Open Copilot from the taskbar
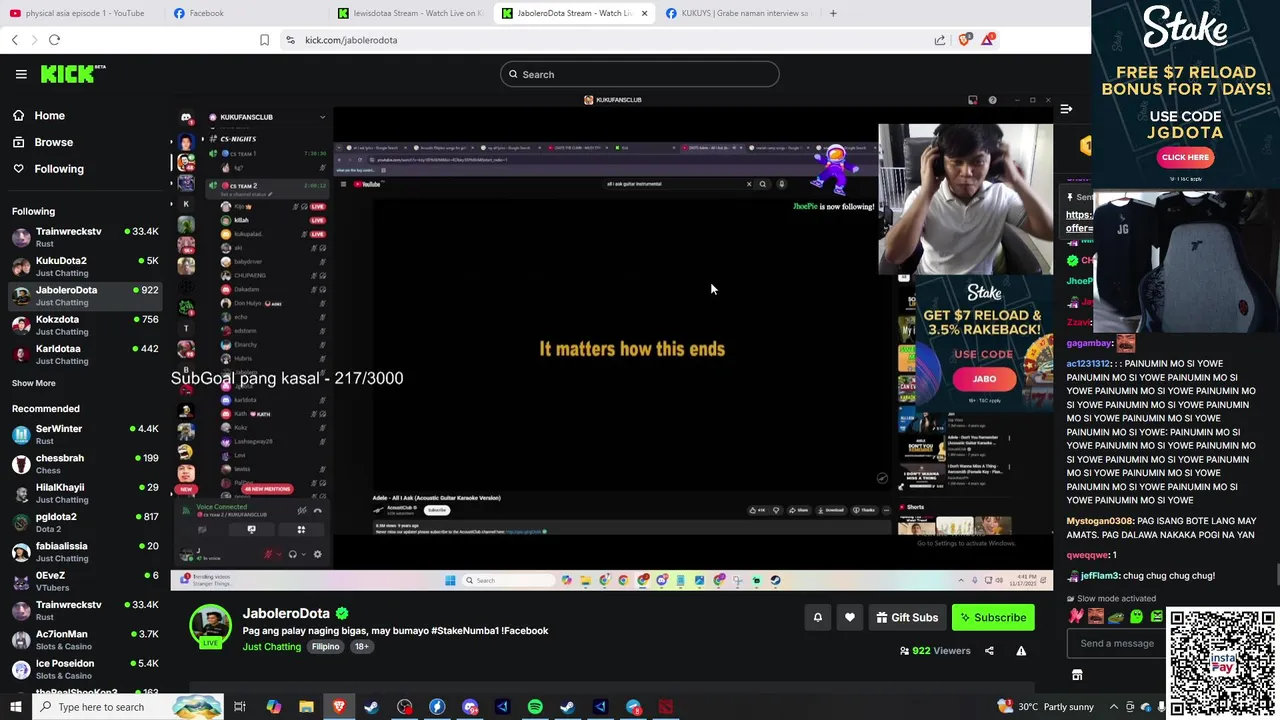 (x=273, y=707)
